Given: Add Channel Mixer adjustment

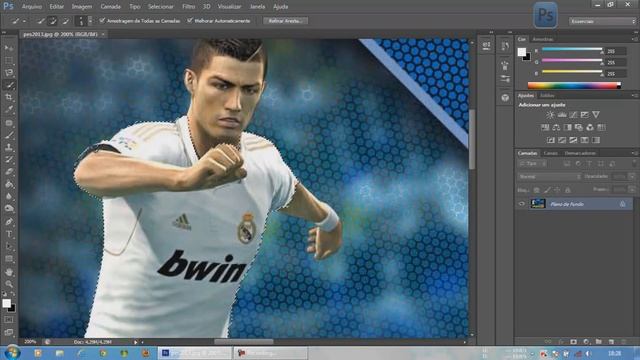Looking at the screenshot, I should tap(590, 127).
